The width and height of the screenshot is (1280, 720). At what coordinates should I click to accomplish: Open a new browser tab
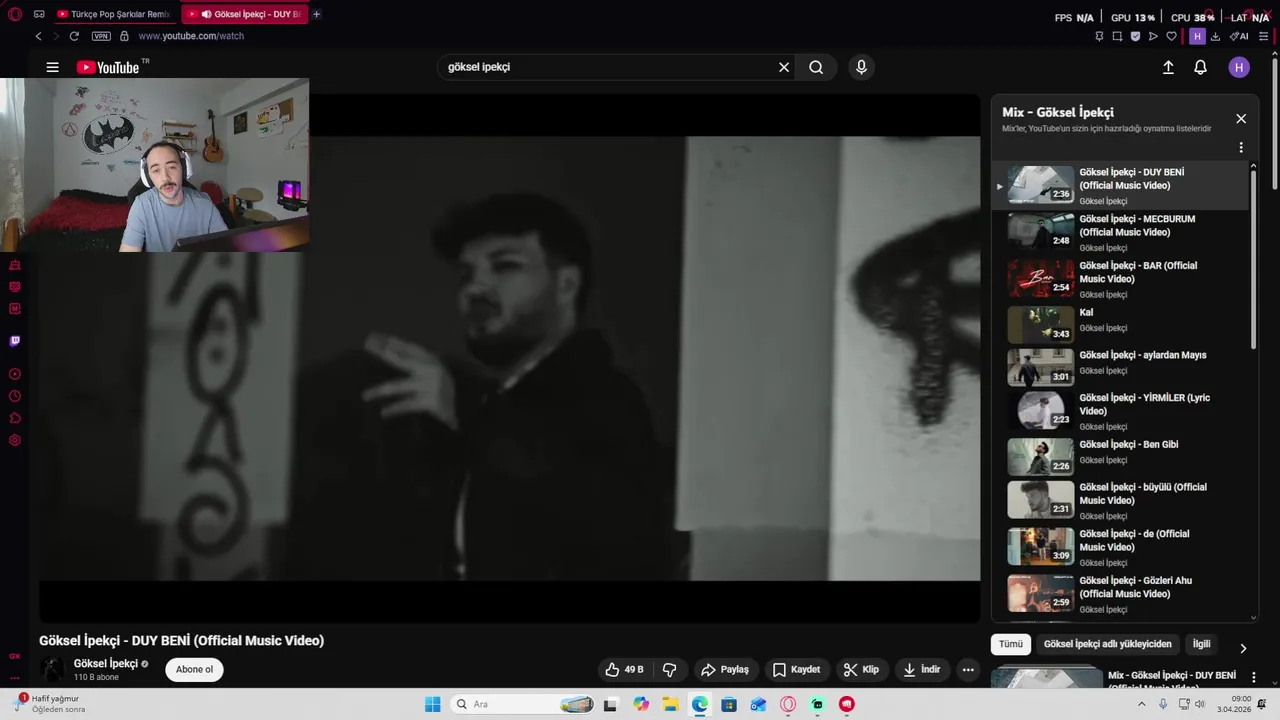[317, 14]
